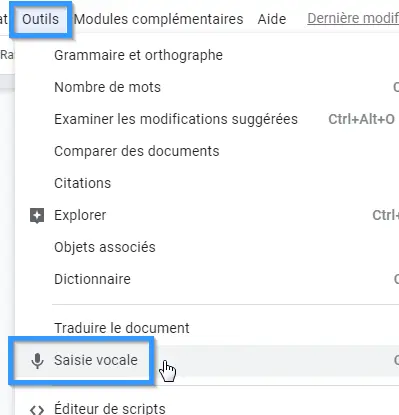Image resolution: width=399 pixels, height=415 pixels.
Task: Click the script editor code brackets icon
Action: coord(37,410)
